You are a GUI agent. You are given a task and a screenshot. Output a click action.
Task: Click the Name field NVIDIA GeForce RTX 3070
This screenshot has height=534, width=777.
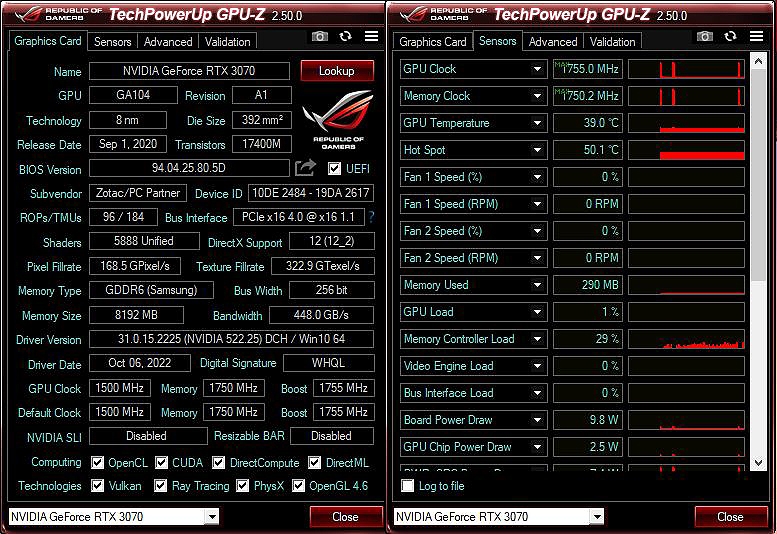tap(189, 71)
